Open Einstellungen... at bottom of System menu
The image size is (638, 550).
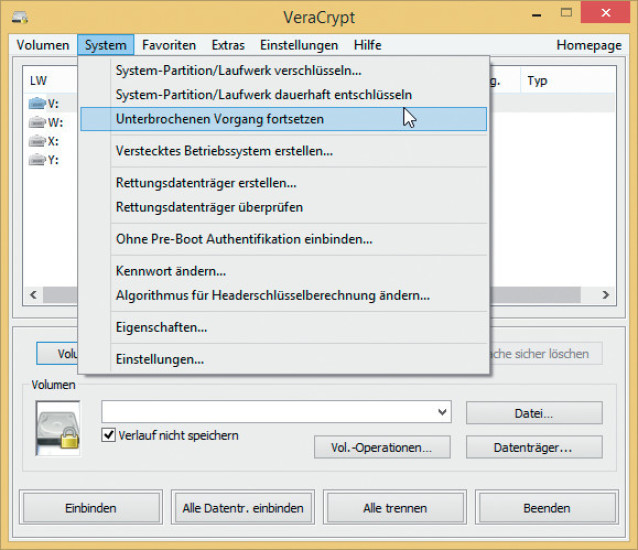tap(284, 359)
